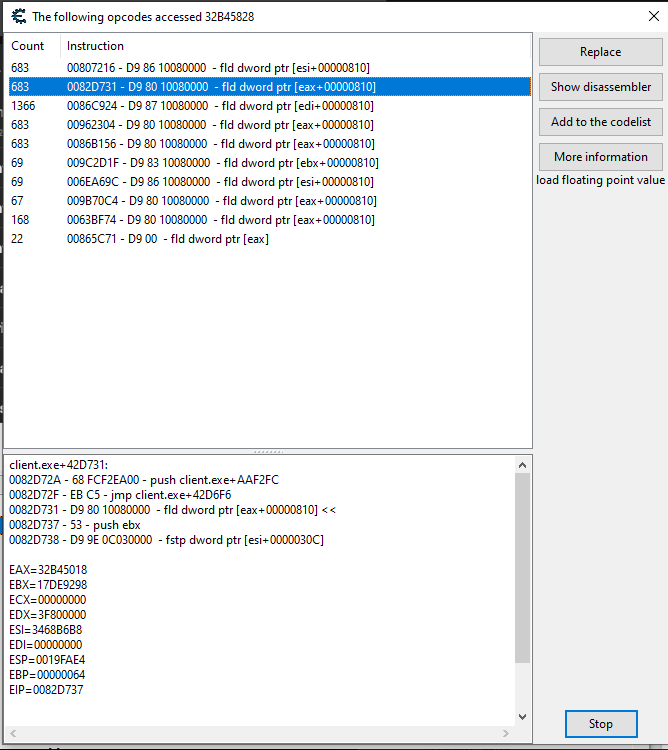Click the Replace button
This screenshot has height=750, width=668.
(601, 52)
